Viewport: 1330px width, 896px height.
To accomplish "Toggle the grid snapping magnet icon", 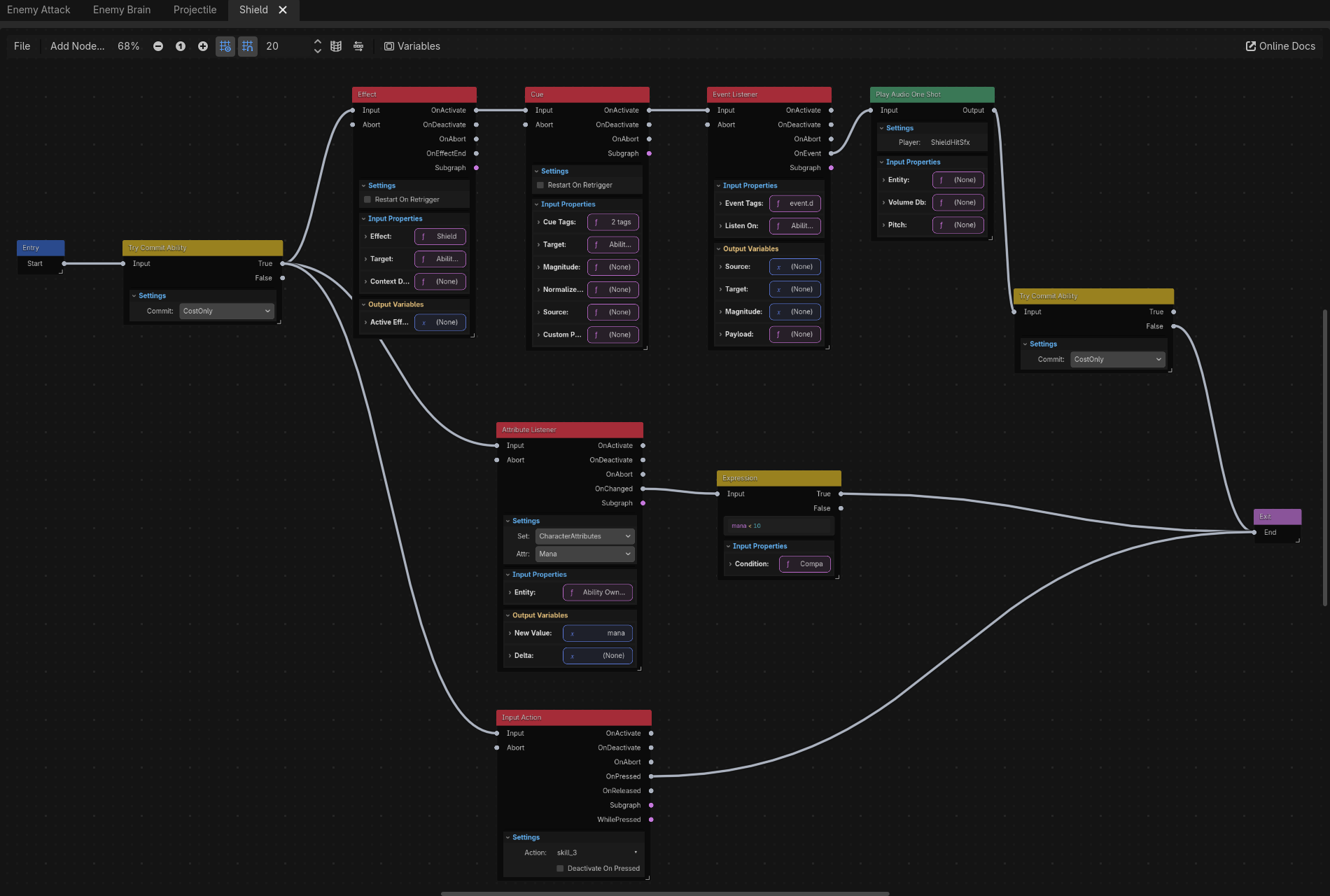I will click(248, 46).
